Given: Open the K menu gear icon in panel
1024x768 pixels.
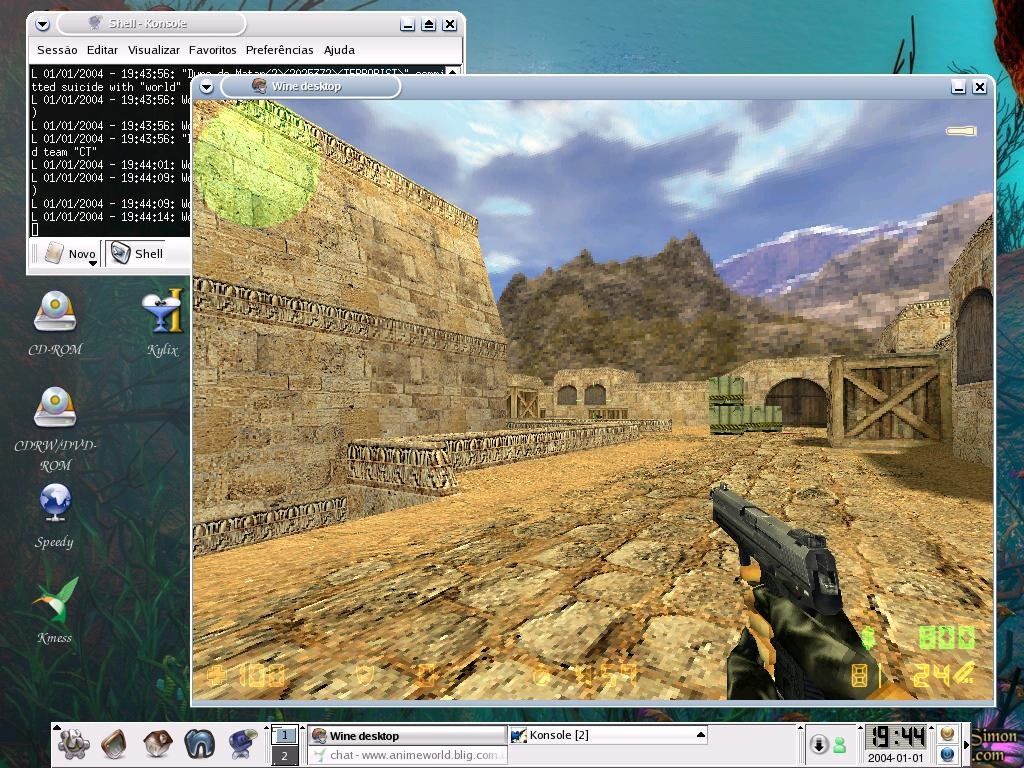Looking at the screenshot, I should pyautogui.click(x=73, y=743).
